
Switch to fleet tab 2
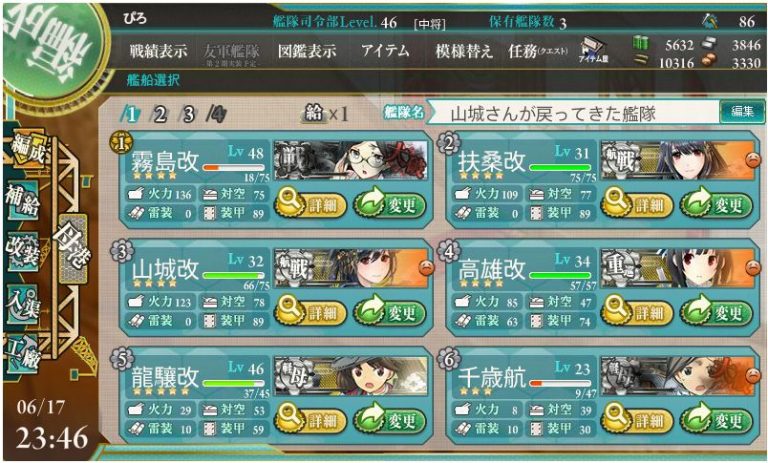[158, 114]
